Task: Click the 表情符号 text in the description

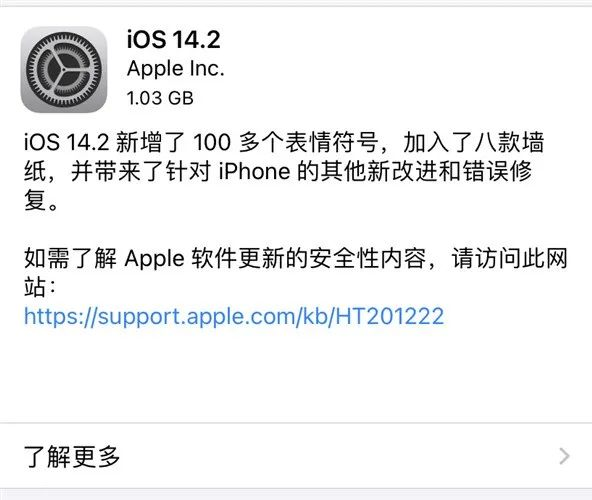Action: pos(332,142)
